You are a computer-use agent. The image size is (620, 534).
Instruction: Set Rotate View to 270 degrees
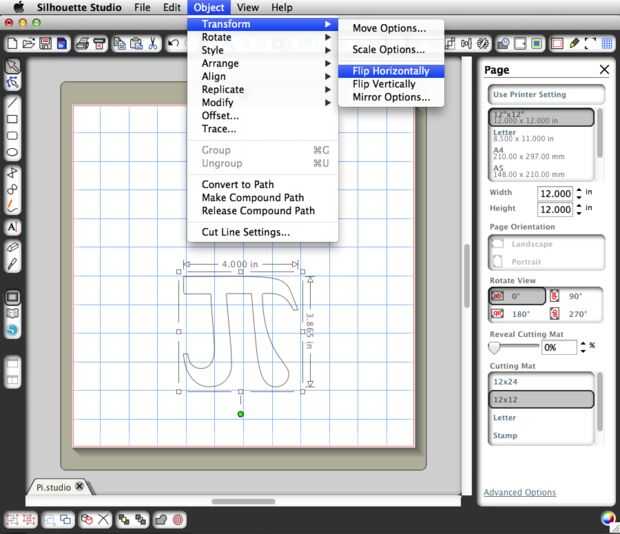[575, 314]
